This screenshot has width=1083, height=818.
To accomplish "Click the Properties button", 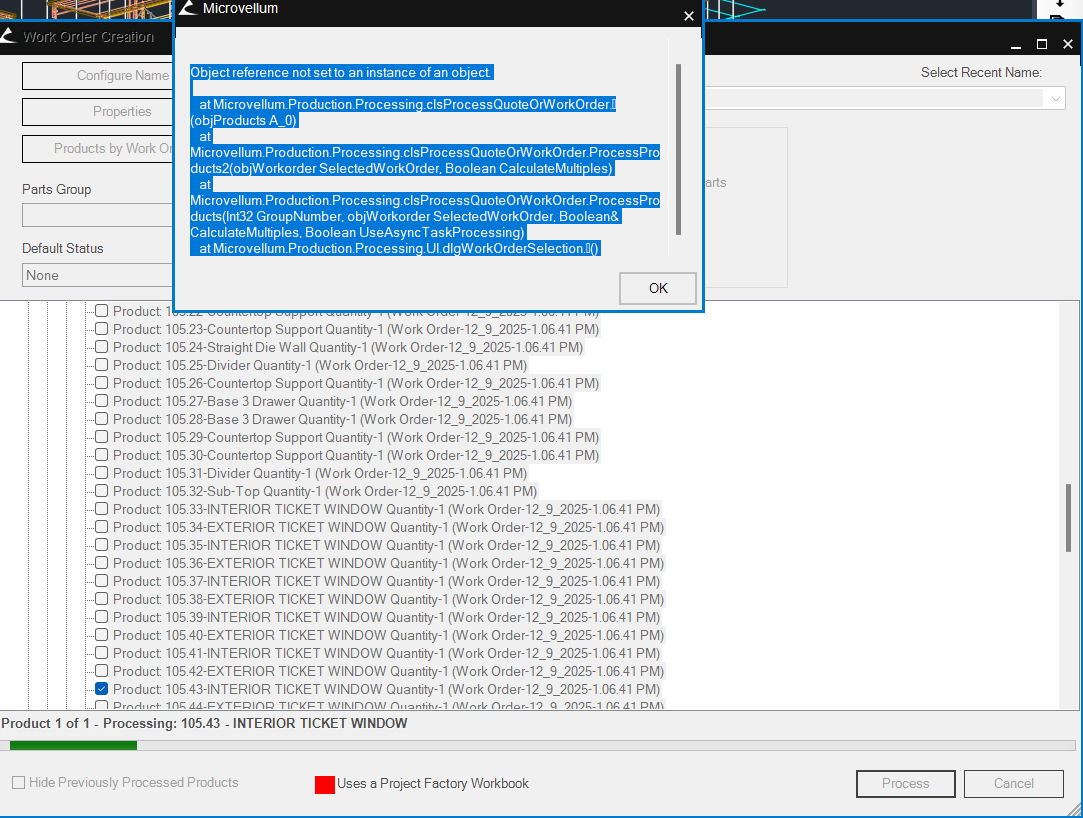I will (98, 112).
